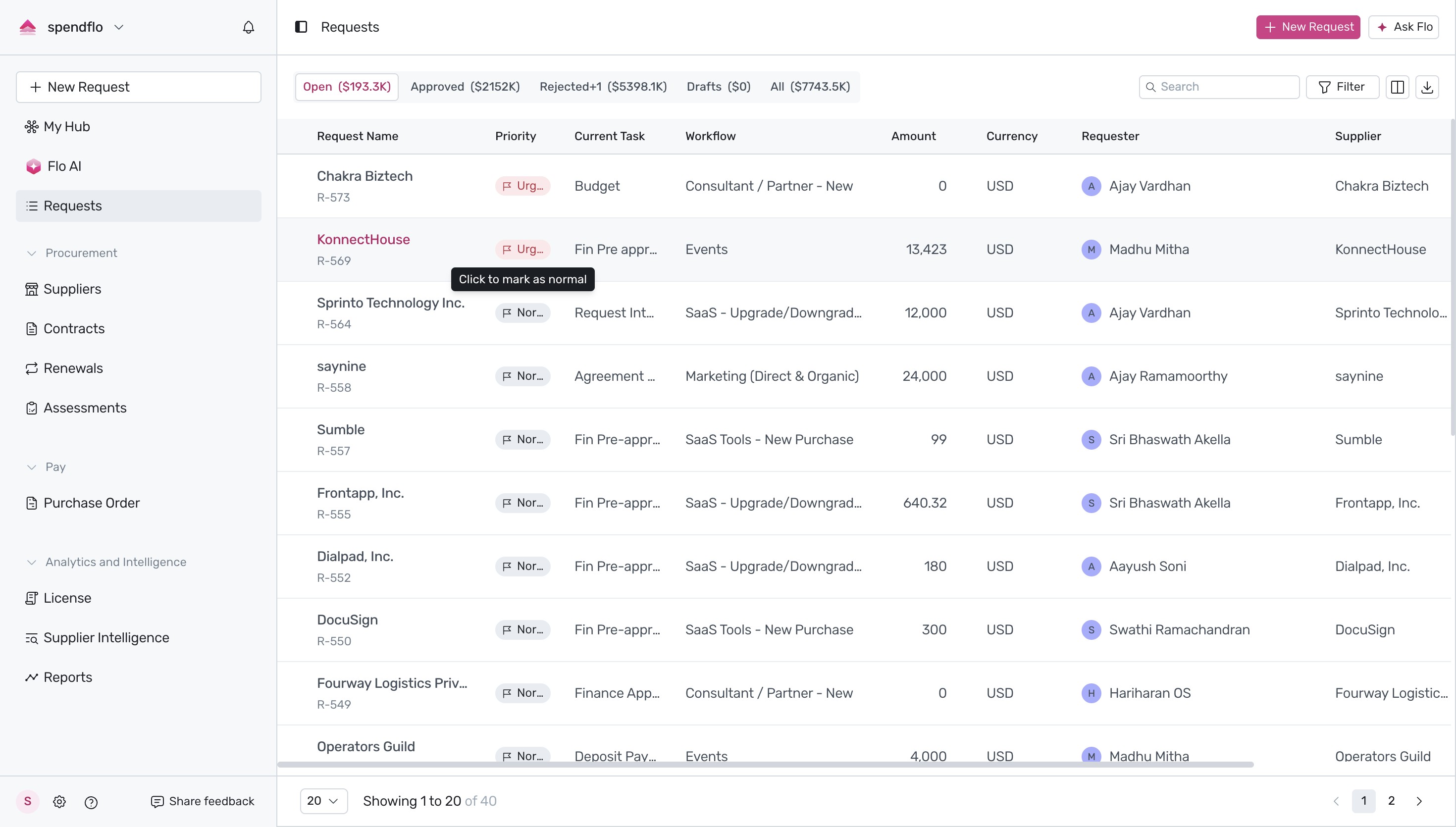
Task: Toggle Frontapp priority flag
Action: pos(522,503)
